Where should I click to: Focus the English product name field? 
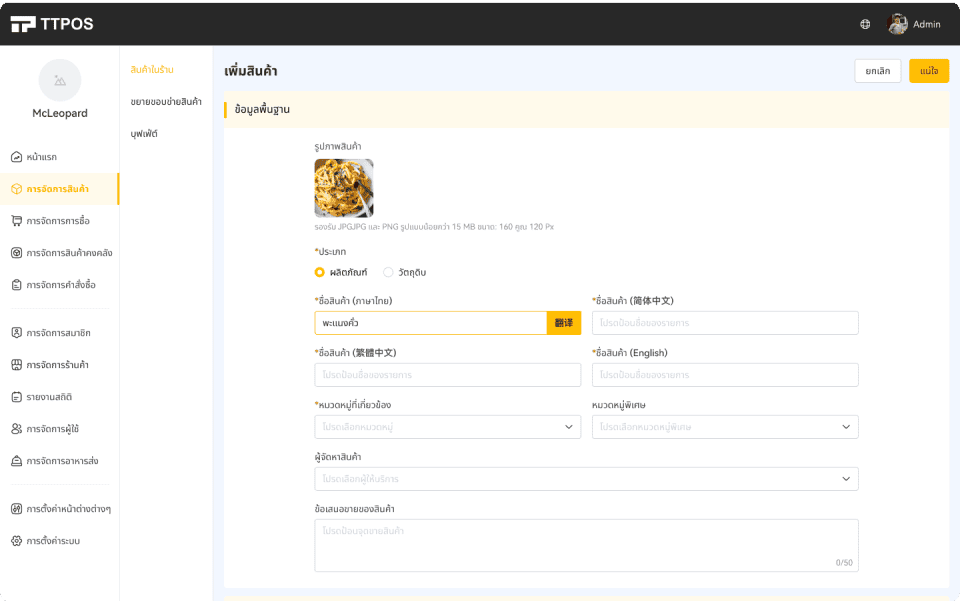(725, 375)
